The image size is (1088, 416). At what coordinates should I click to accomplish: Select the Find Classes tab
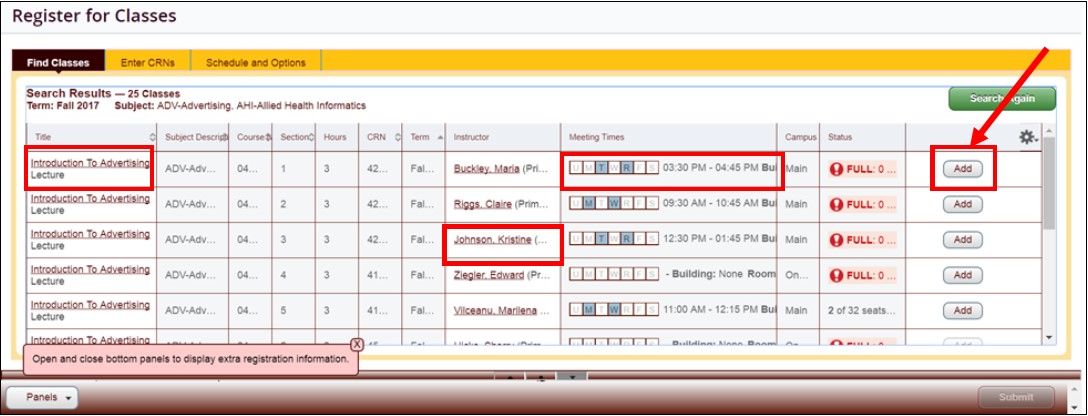point(58,62)
